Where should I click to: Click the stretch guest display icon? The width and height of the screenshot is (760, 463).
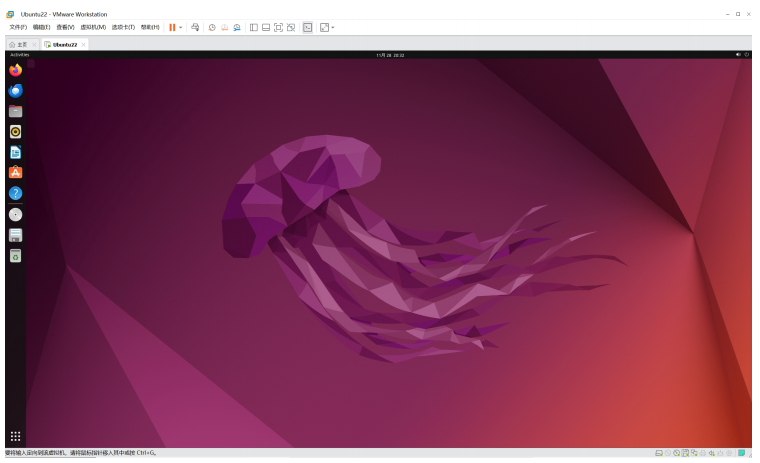point(324,28)
